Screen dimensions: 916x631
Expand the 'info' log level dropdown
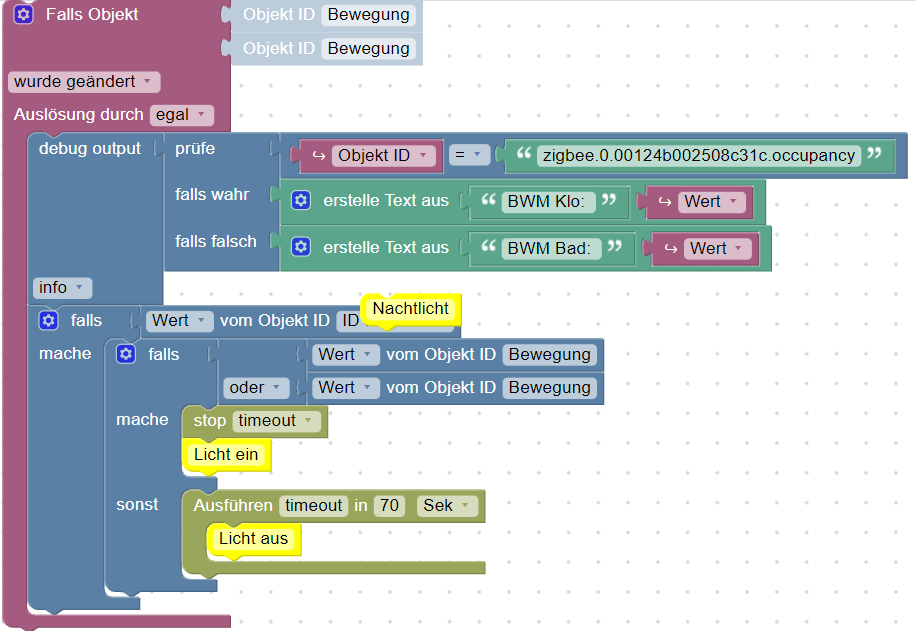pos(62,287)
